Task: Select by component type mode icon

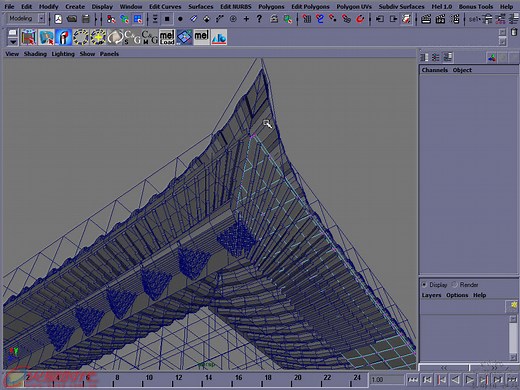Action: click(x=138, y=19)
